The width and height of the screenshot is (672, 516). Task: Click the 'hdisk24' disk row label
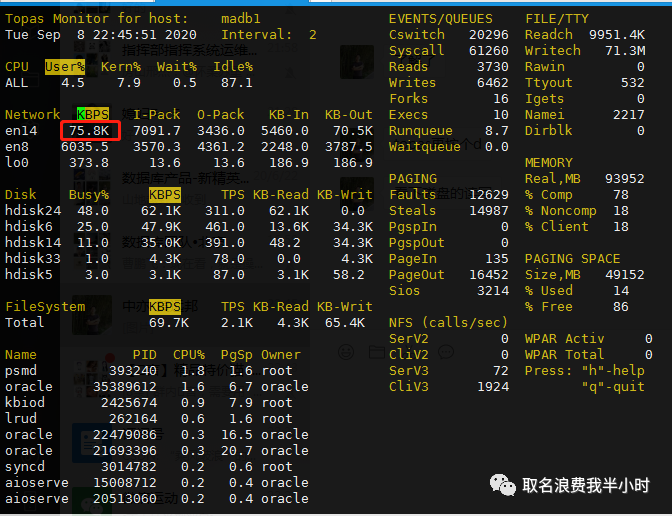pyautogui.click(x=33, y=211)
